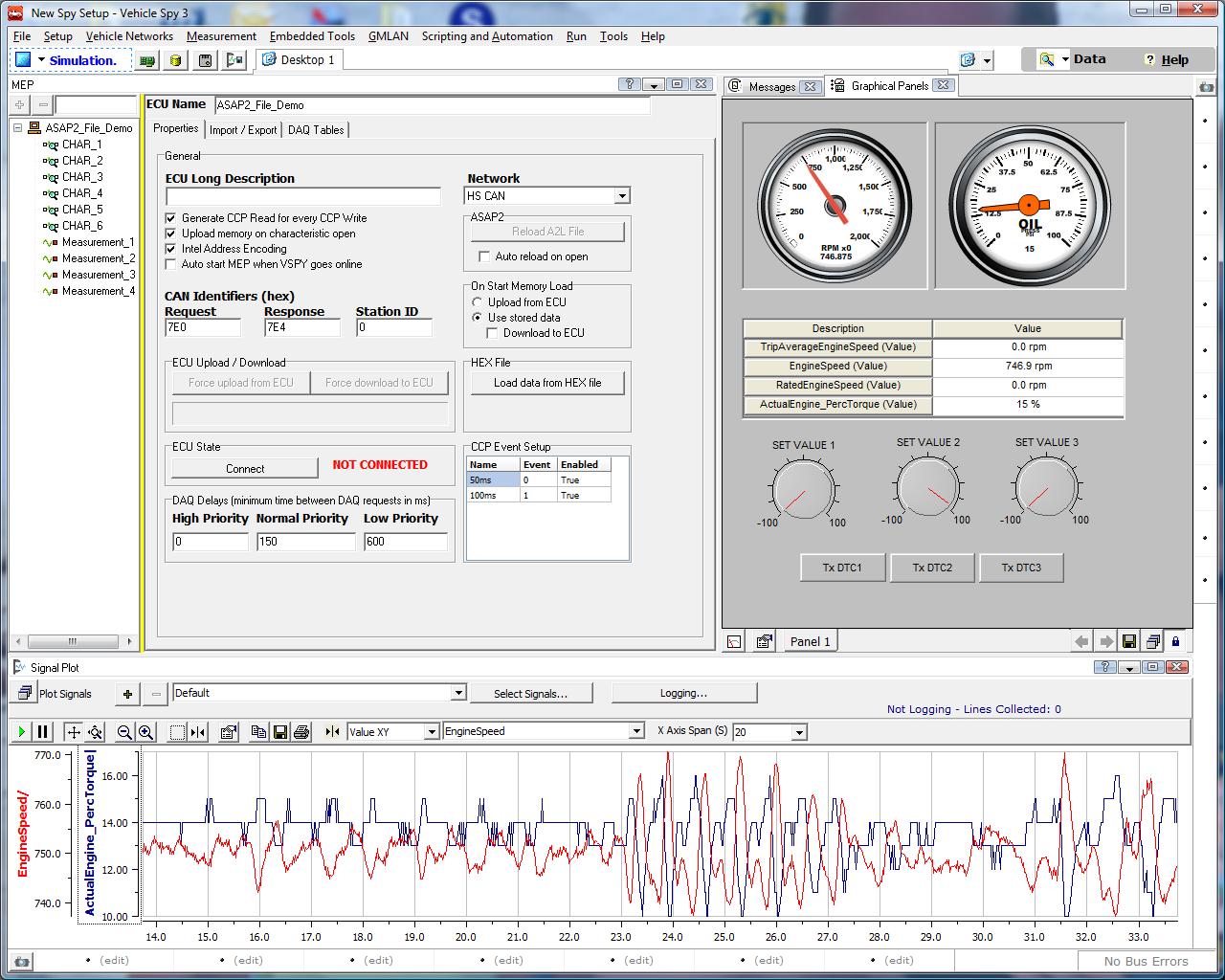The image size is (1225, 980).
Task: Uncheck Intel Address Encoding
Action: (x=171, y=249)
